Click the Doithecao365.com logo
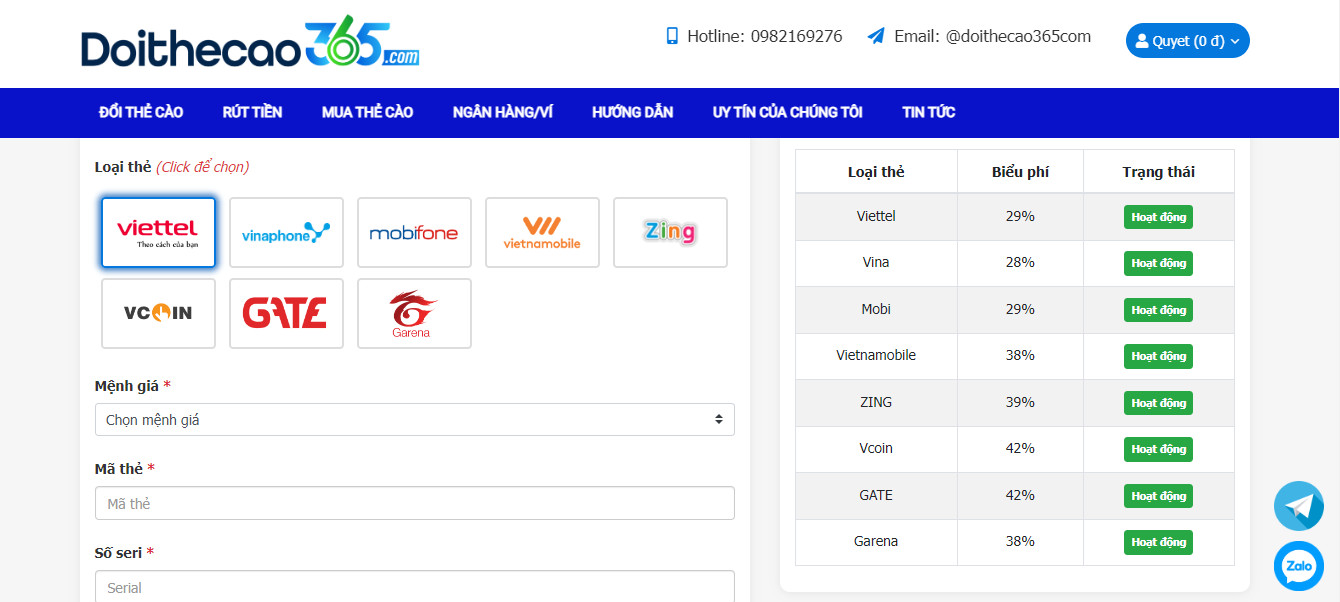 (x=250, y=42)
